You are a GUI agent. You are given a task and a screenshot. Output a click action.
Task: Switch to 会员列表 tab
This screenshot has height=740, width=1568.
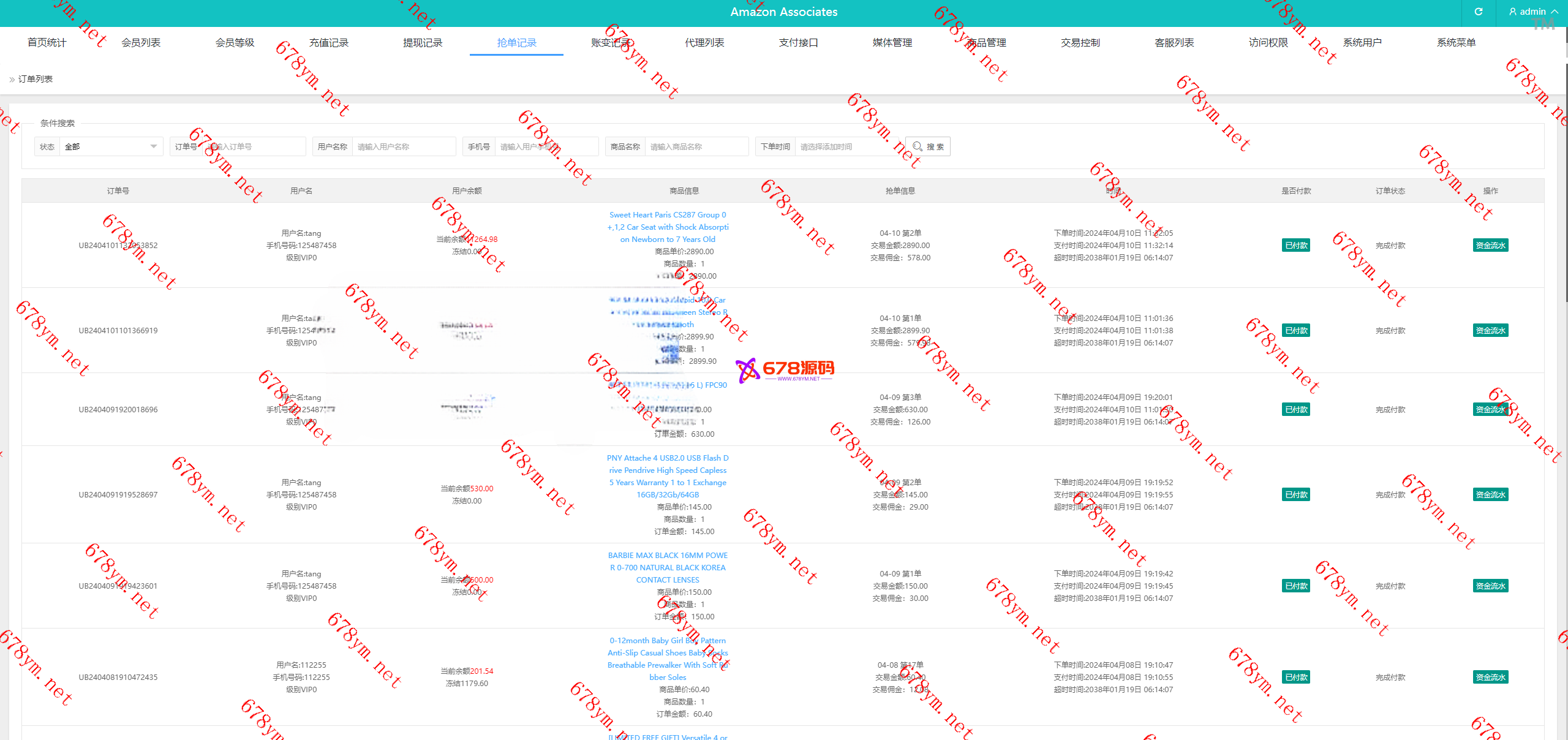pos(141,43)
